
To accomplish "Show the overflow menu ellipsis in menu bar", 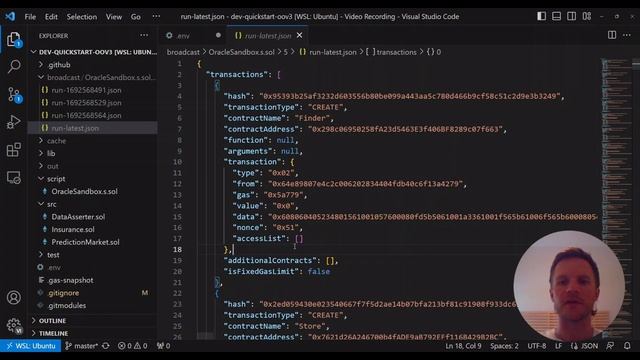I will click(x=156, y=17).
